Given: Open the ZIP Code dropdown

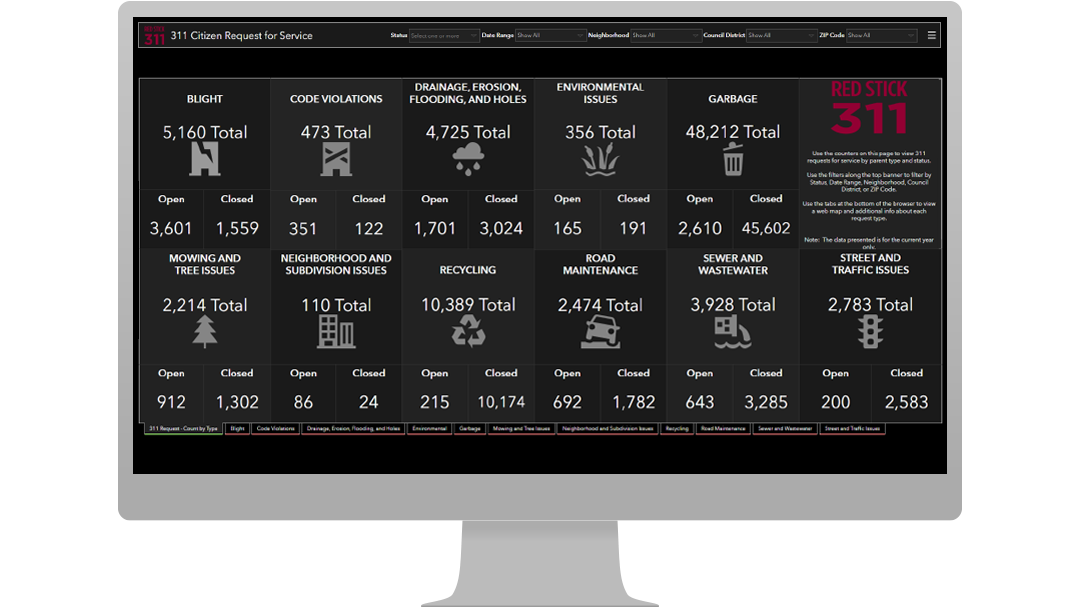Looking at the screenshot, I should point(881,35).
